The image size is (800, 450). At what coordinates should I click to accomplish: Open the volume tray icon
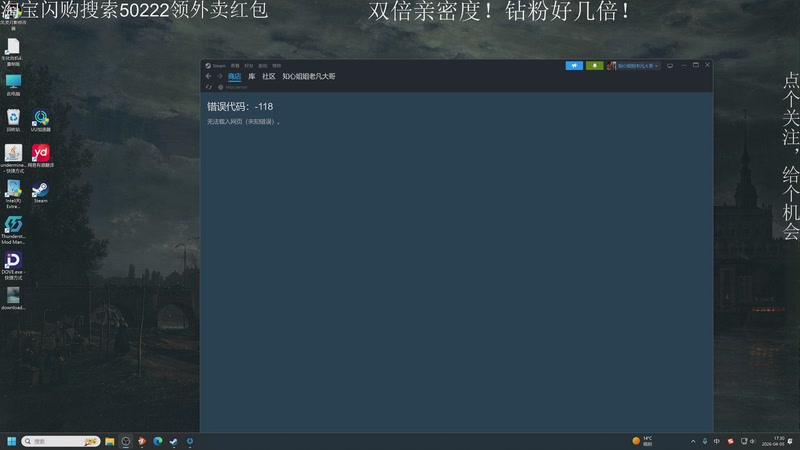(x=752, y=441)
